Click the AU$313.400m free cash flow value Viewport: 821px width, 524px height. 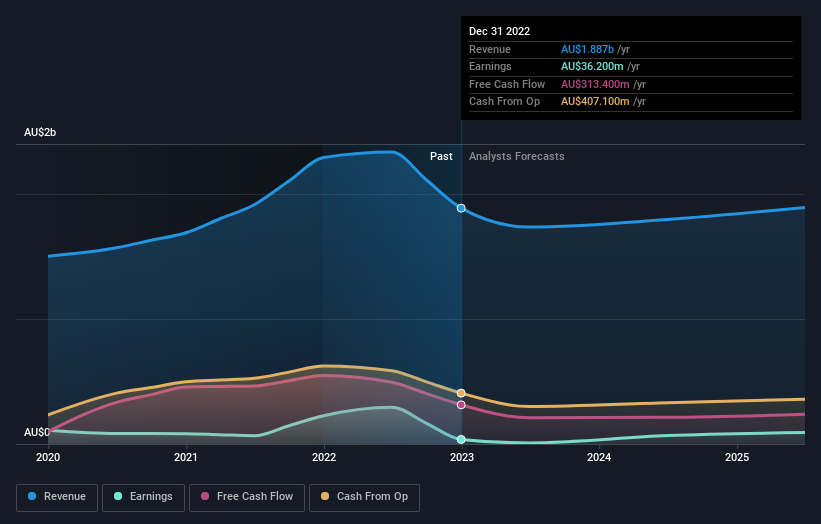(x=595, y=84)
